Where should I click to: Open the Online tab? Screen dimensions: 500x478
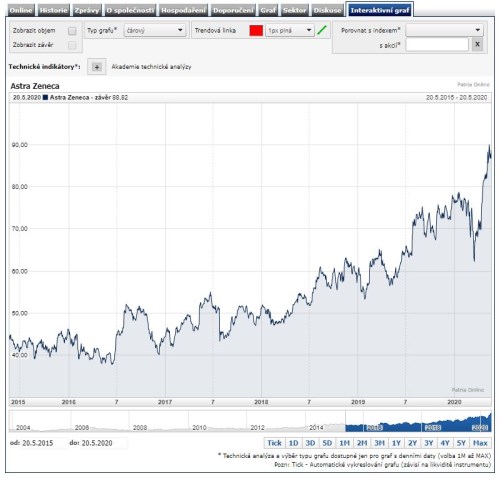21,10
